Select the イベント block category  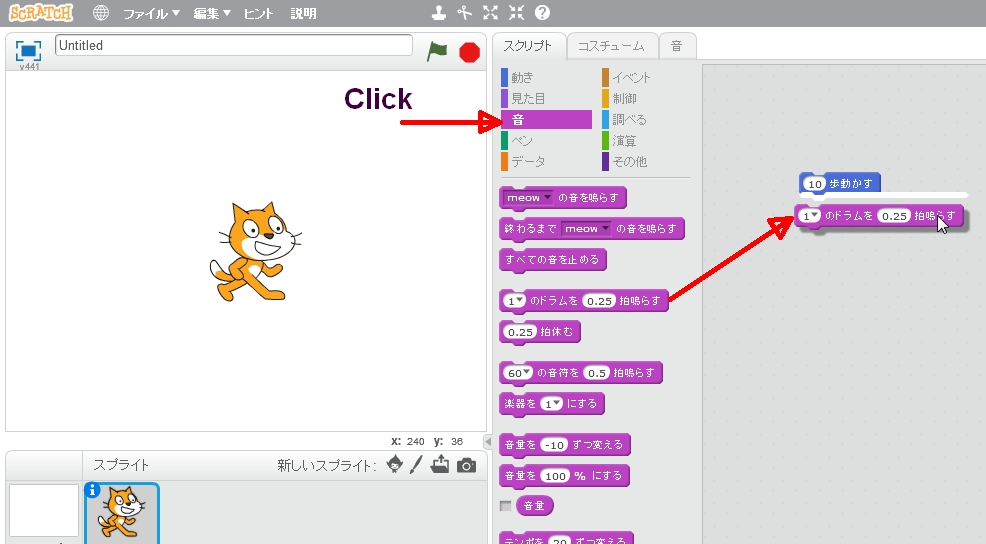pyautogui.click(x=646, y=77)
